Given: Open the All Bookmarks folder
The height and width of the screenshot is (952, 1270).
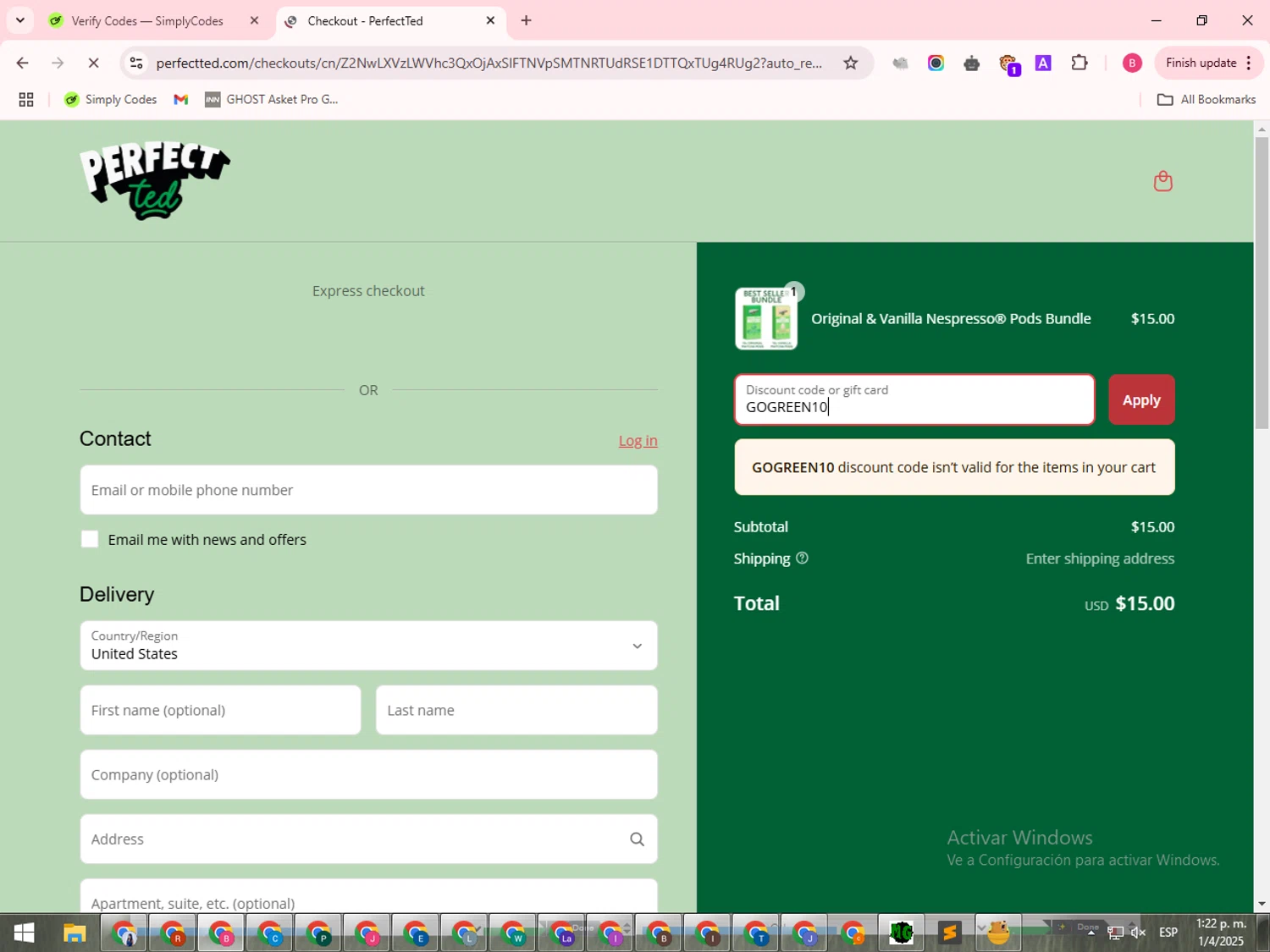Looking at the screenshot, I should (x=1206, y=100).
